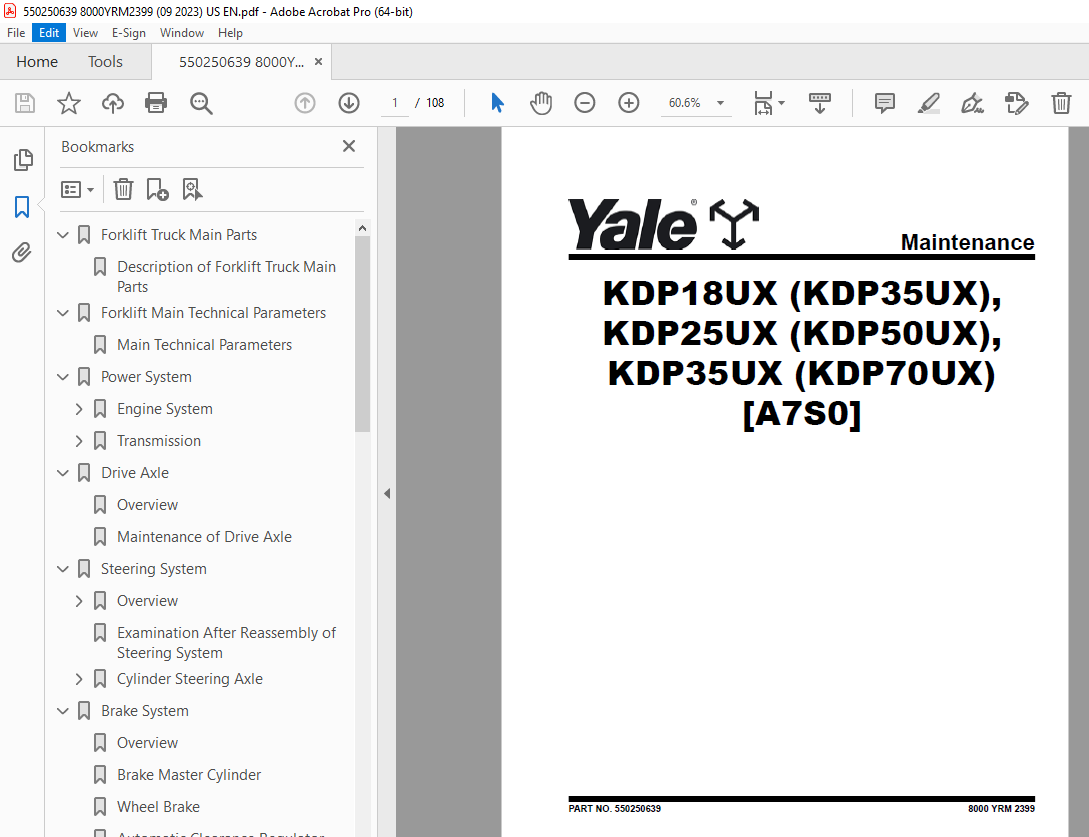Viewport: 1089px width, 837px height.
Task: Open Overview bookmark under Brake System
Action: (x=147, y=743)
